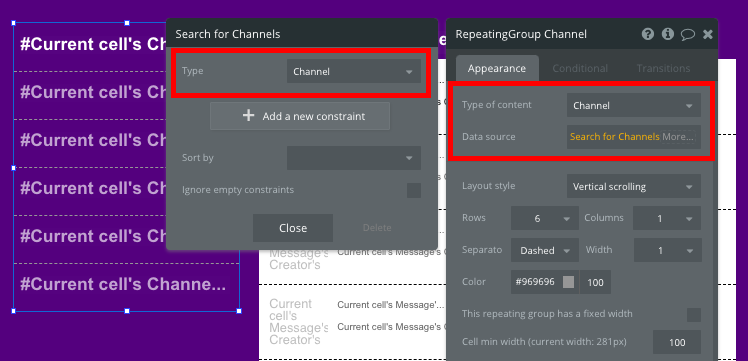Screen dimensions: 748x361
Task: Open the separator Width dropdown
Action: 667,250
